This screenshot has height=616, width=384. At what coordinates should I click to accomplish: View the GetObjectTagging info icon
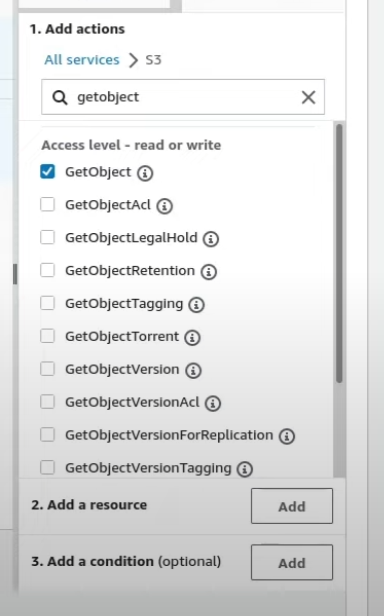[x=196, y=304]
